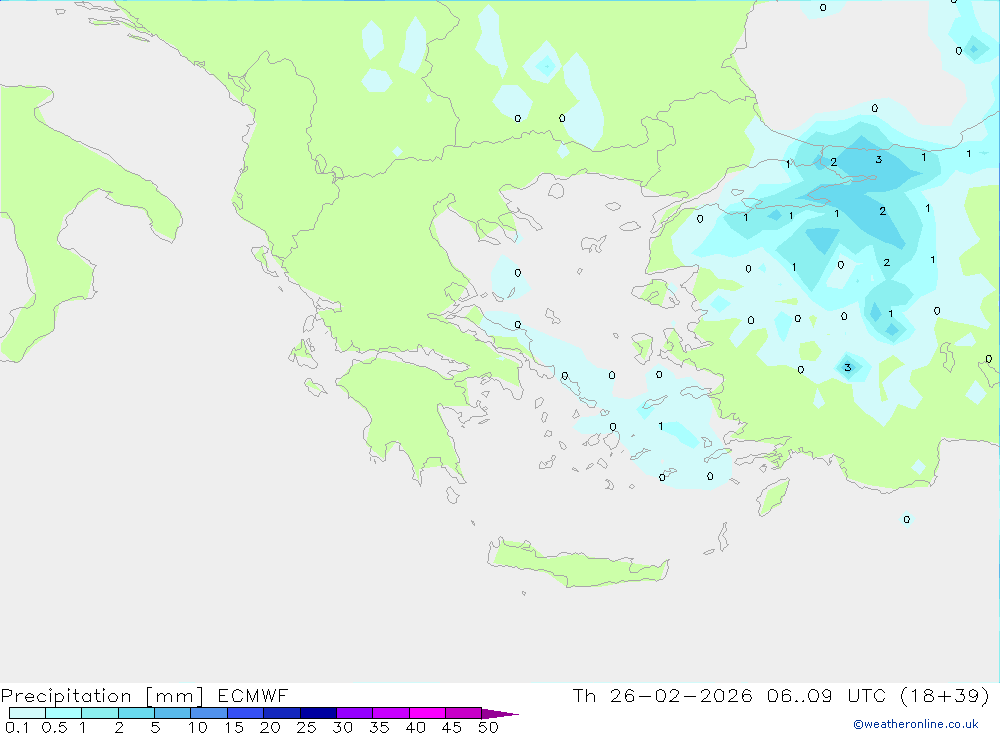Click the 1–2 mm legend color swatch
Screen dimensions: 1000x733
tap(100, 713)
